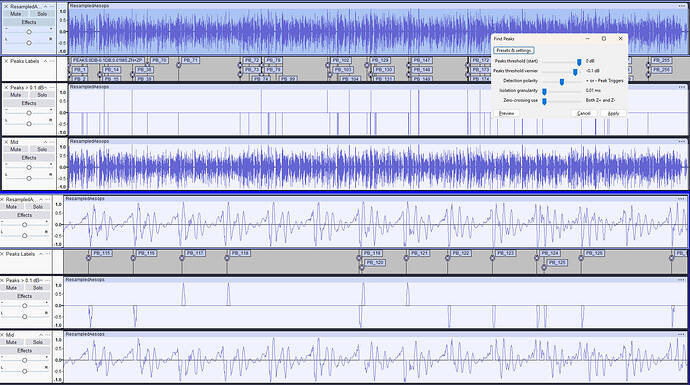690x385 pixels.
Task: Adjust the Zero-crossing use slider
Action: point(544,101)
